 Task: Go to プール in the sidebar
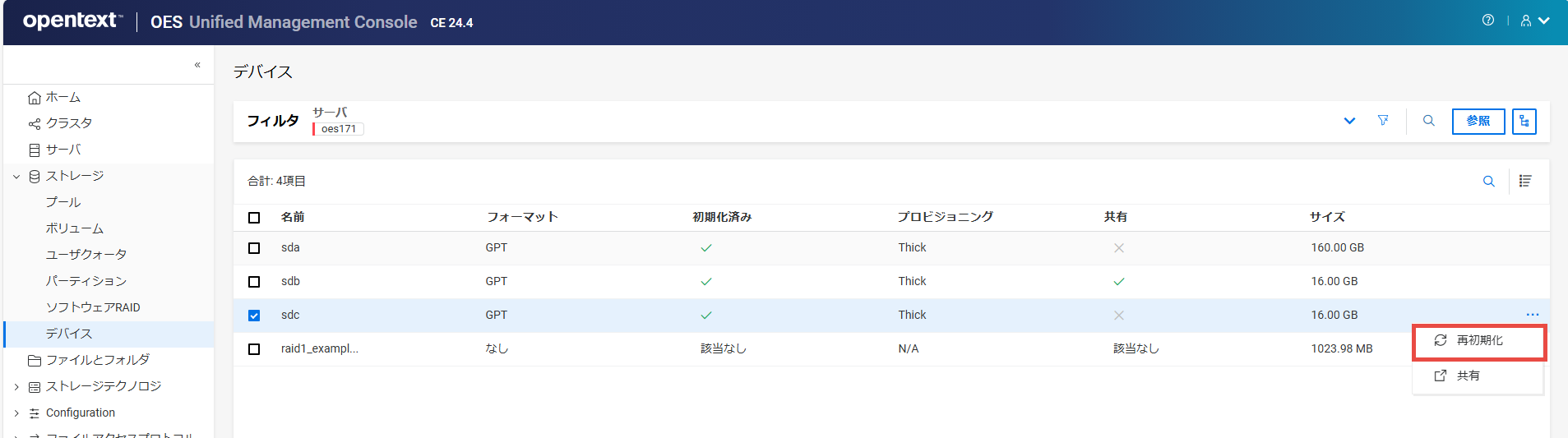[63, 202]
